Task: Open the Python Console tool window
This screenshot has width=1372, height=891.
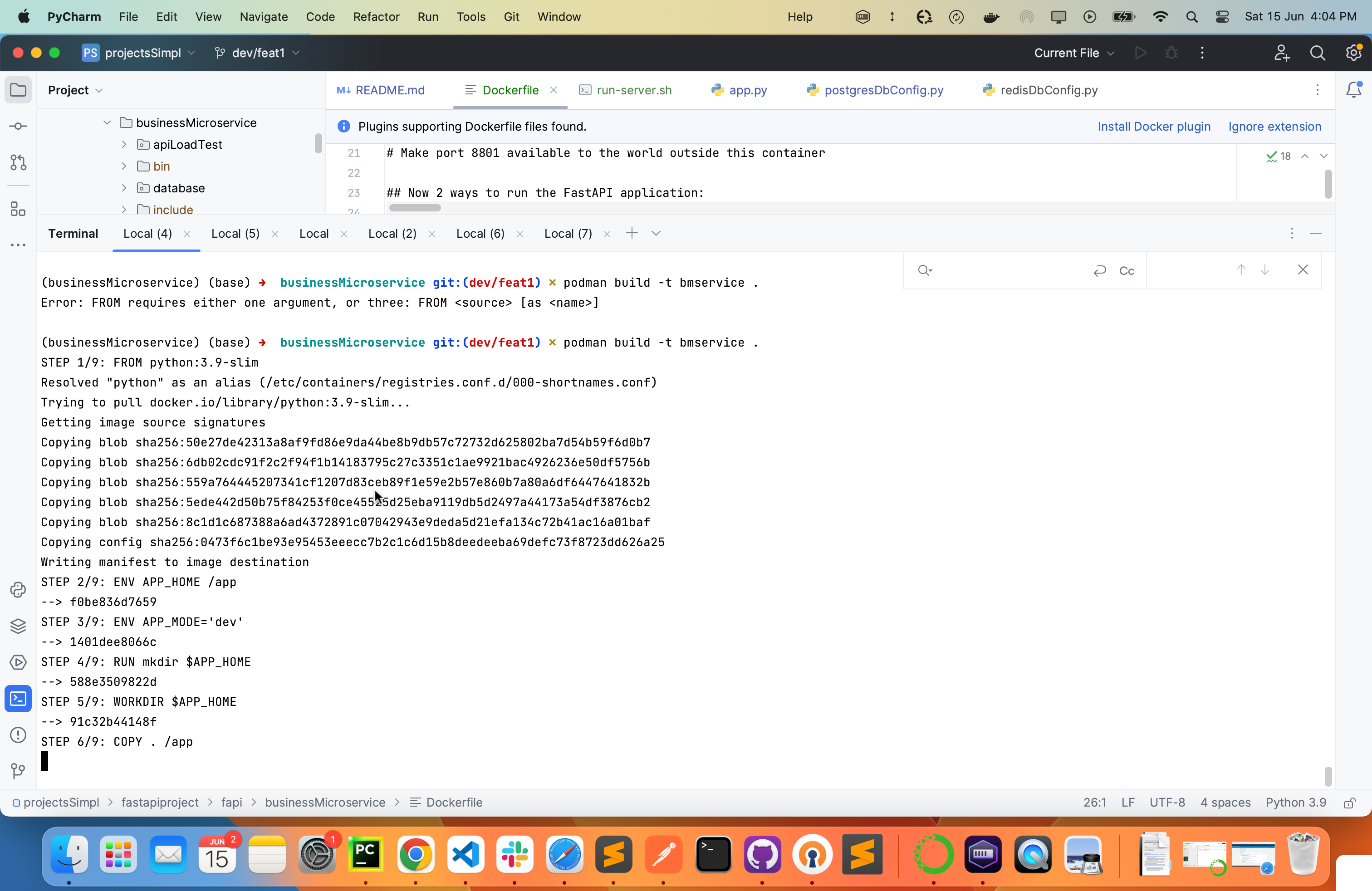Action: (18, 590)
